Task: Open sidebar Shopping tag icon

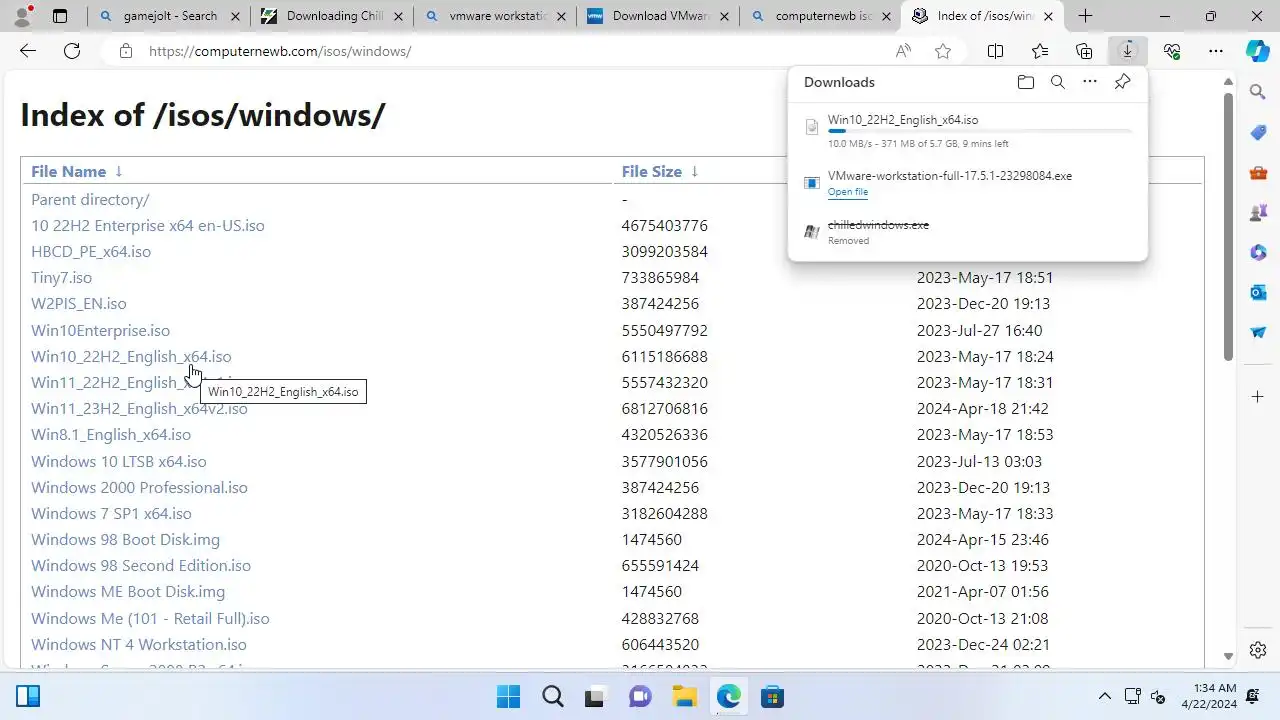Action: pyautogui.click(x=1258, y=132)
